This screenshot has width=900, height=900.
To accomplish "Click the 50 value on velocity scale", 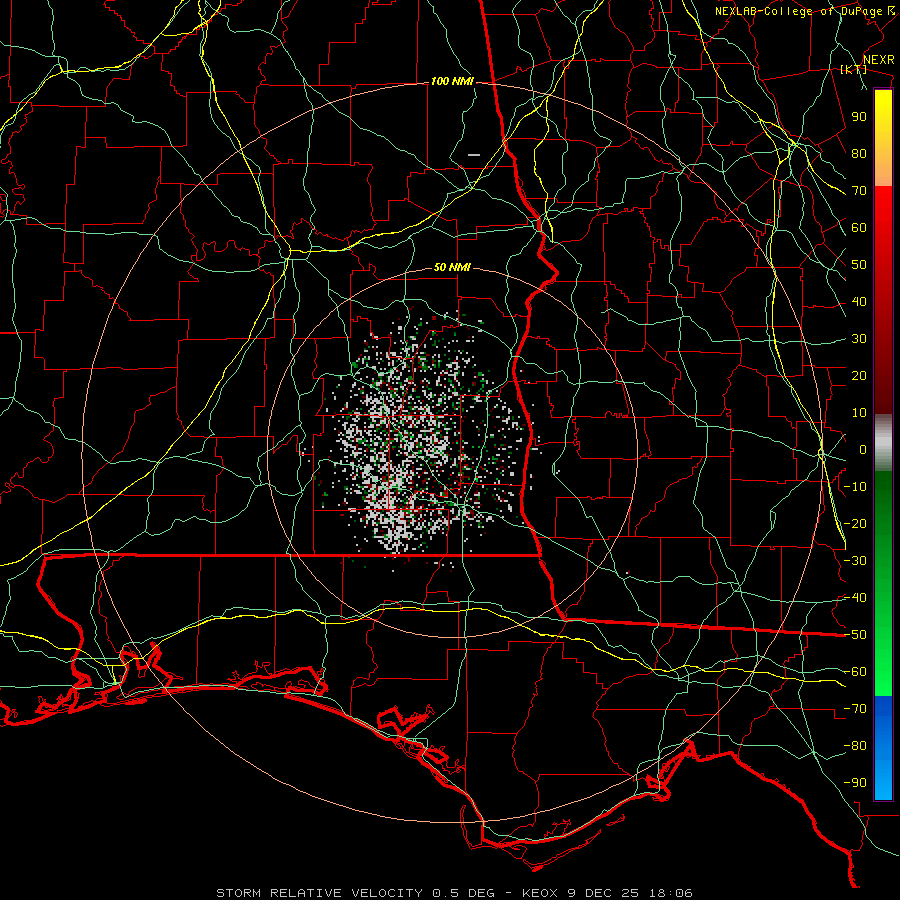I will pos(859,265).
